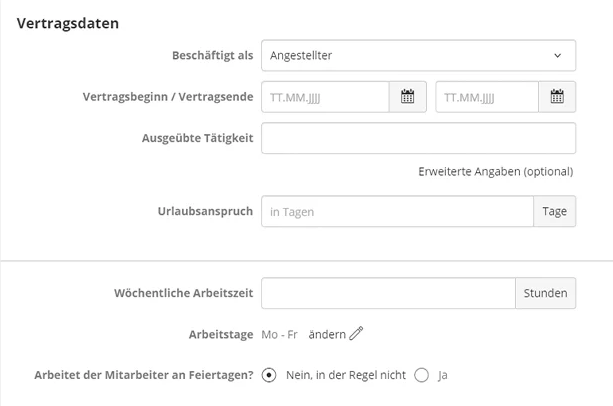Screen dimensions: 613x406
Task: Select the 'Nein, in der Regel nicht' radio button
Action: (268, 375)
